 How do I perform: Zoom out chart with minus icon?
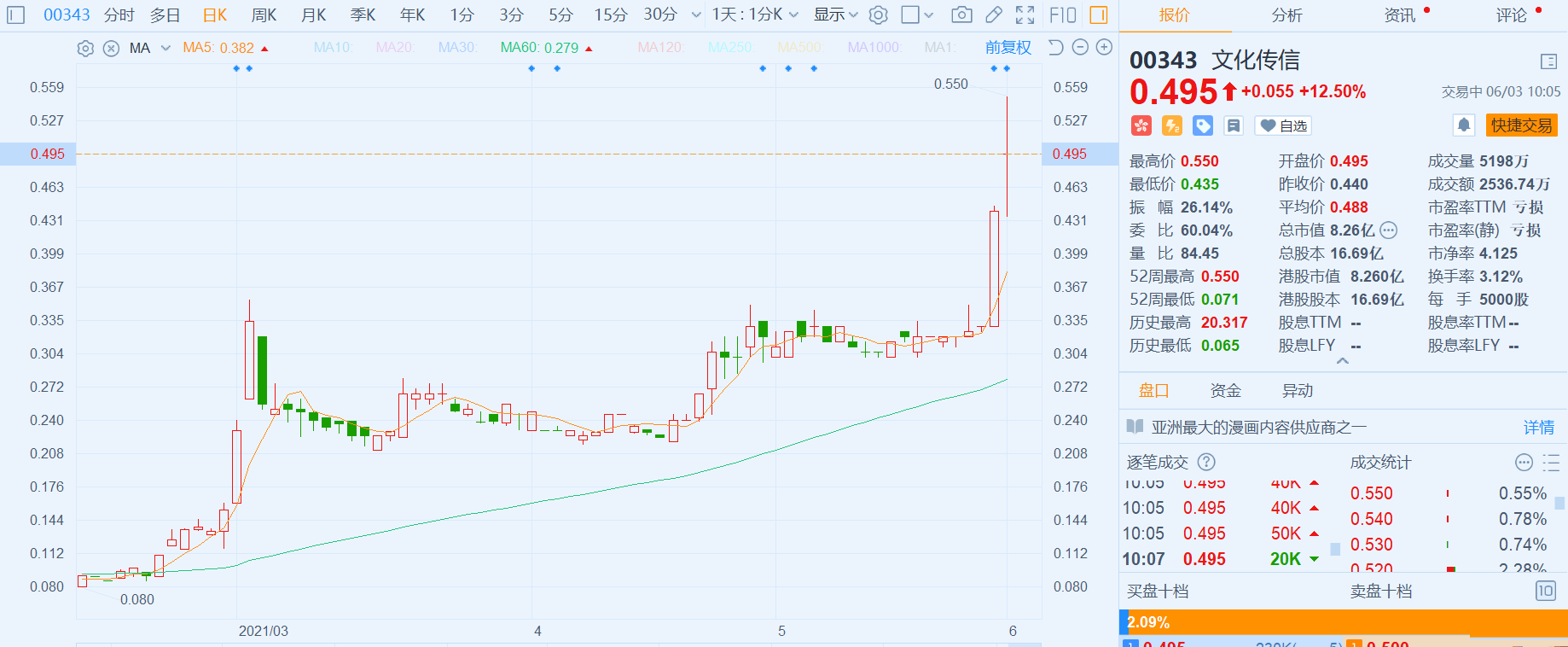click(x=1080, y=47)
